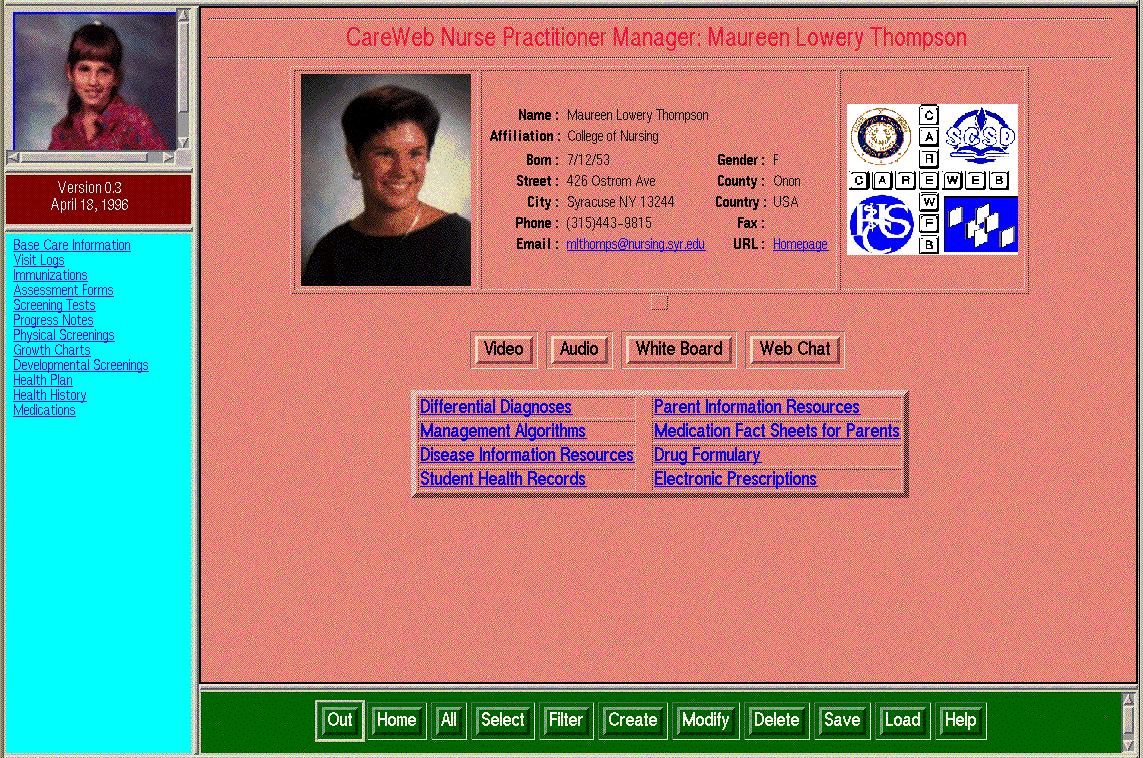
Task: Click the HSC blue circular logo
Action: (x=881, y=225)
